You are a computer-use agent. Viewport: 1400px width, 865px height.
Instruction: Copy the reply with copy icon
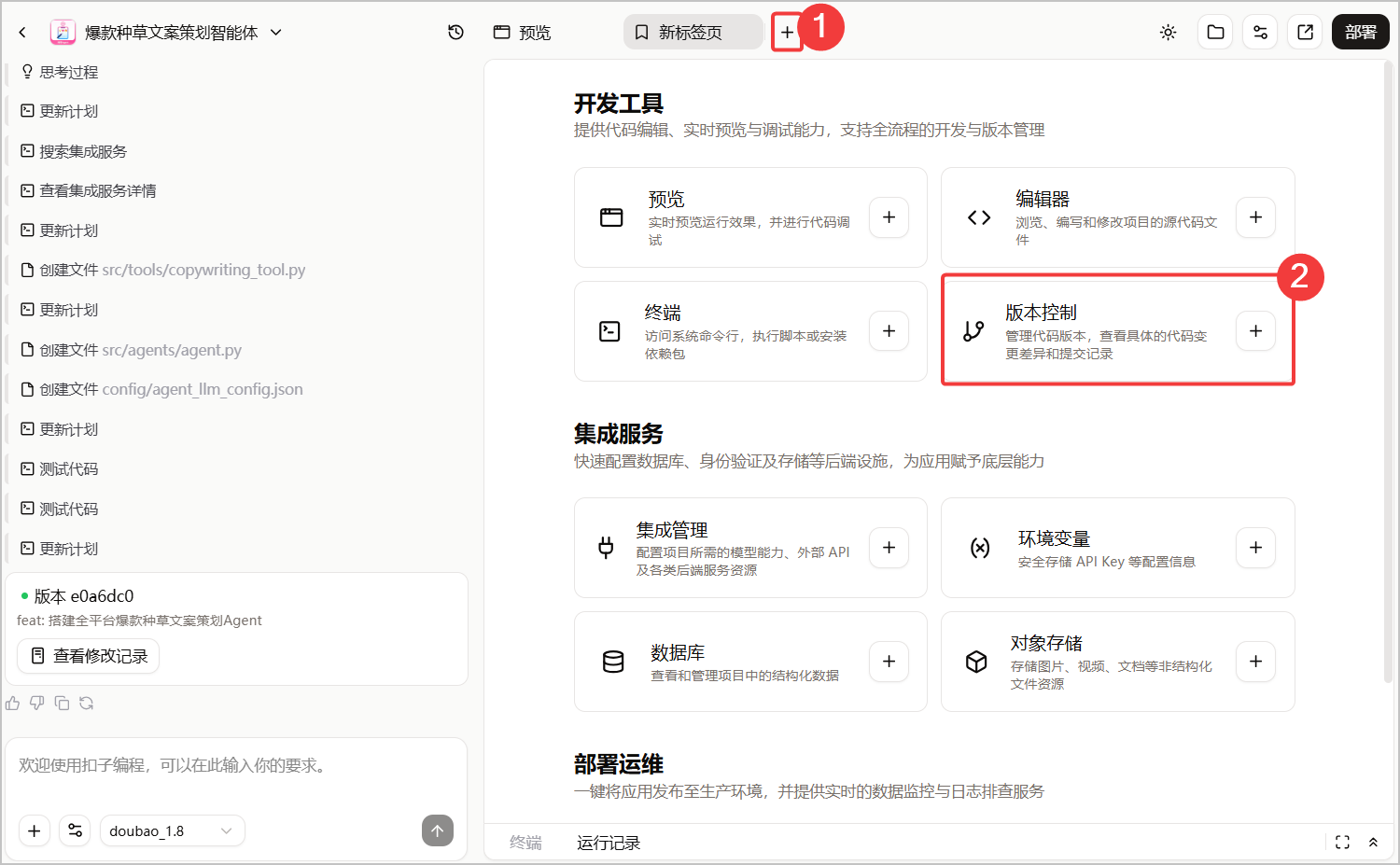click(x=62, y=703)
